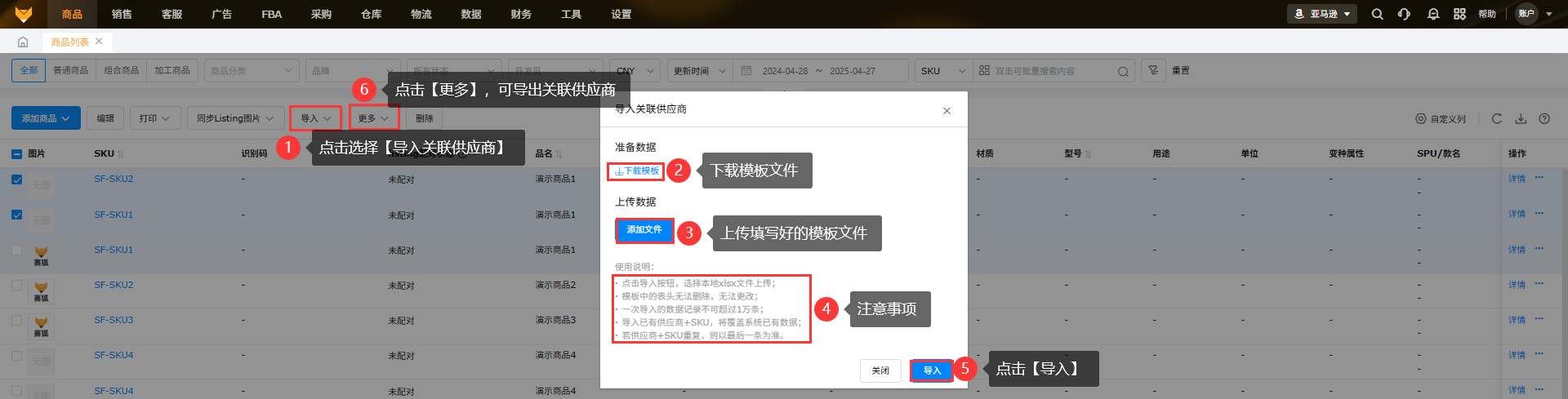Click the 编辑 button
Image resolution: width=1568 pixels, height=399 pixels.
pos(105,118)
